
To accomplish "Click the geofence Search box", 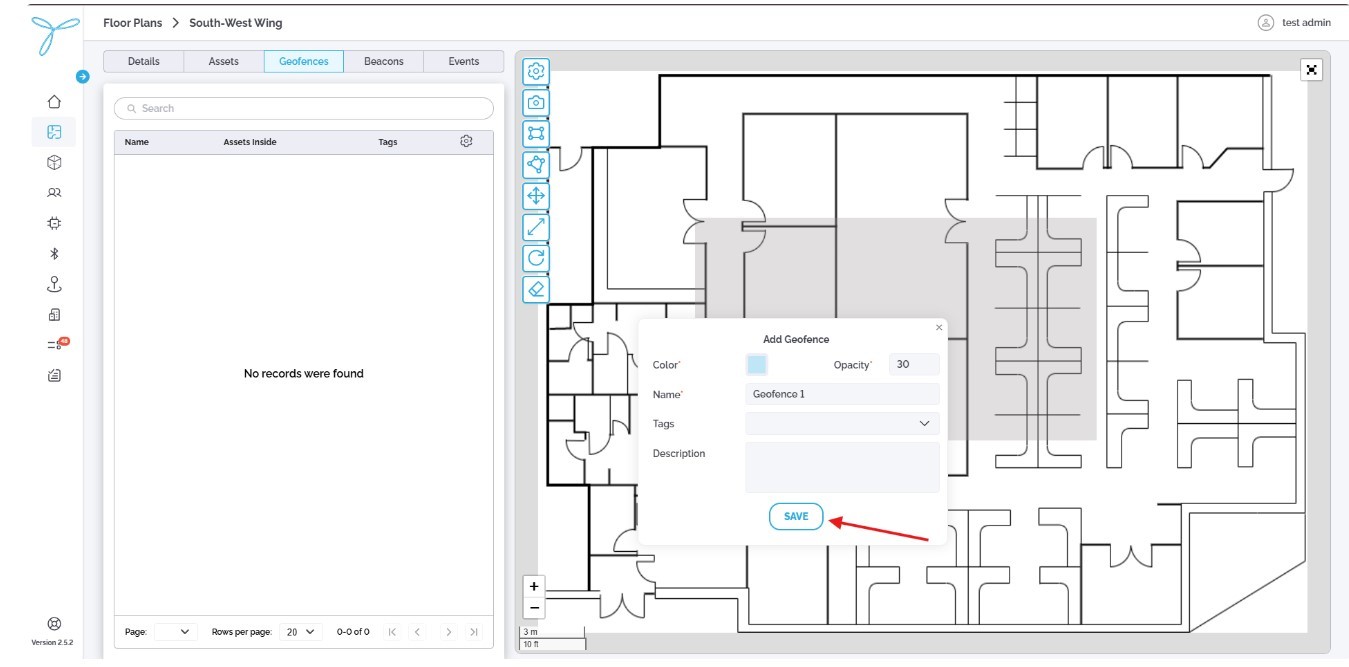I will coord(304,108).
